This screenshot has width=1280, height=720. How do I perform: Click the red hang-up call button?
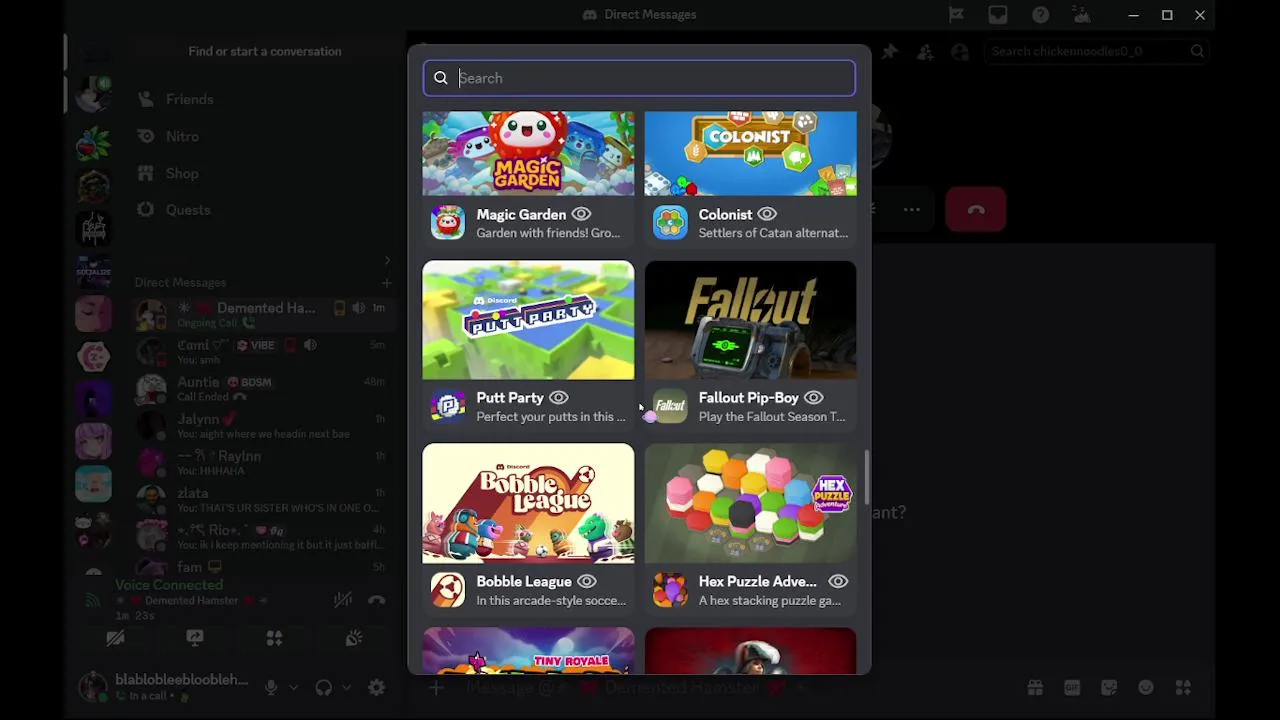(976, 209)
